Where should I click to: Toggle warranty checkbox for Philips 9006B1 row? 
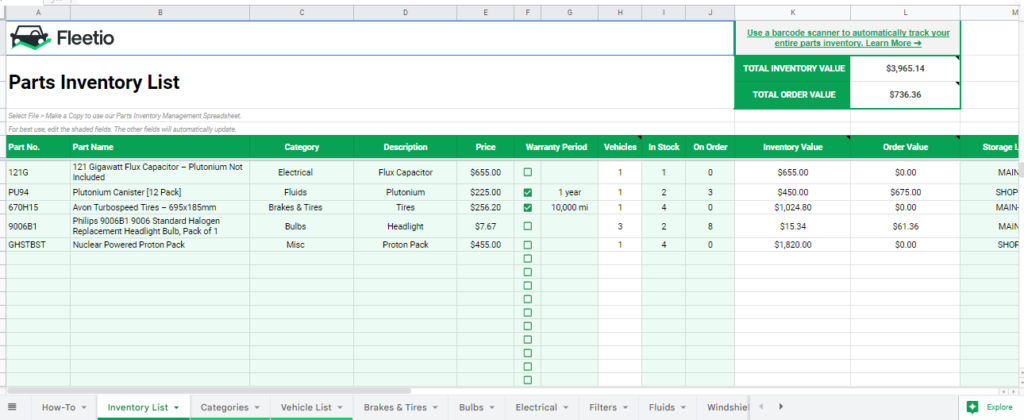coord(528,226)
